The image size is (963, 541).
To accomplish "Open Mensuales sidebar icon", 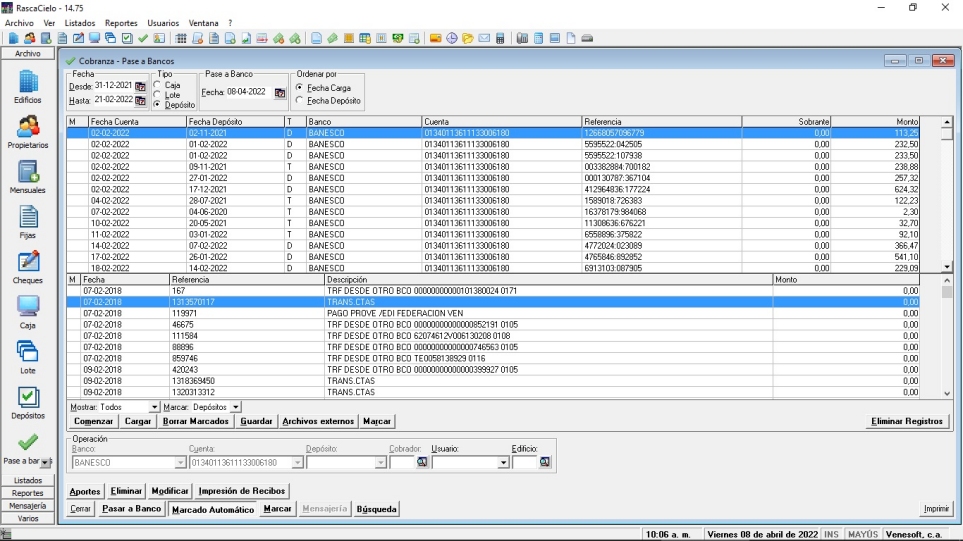I will [28, 177].
